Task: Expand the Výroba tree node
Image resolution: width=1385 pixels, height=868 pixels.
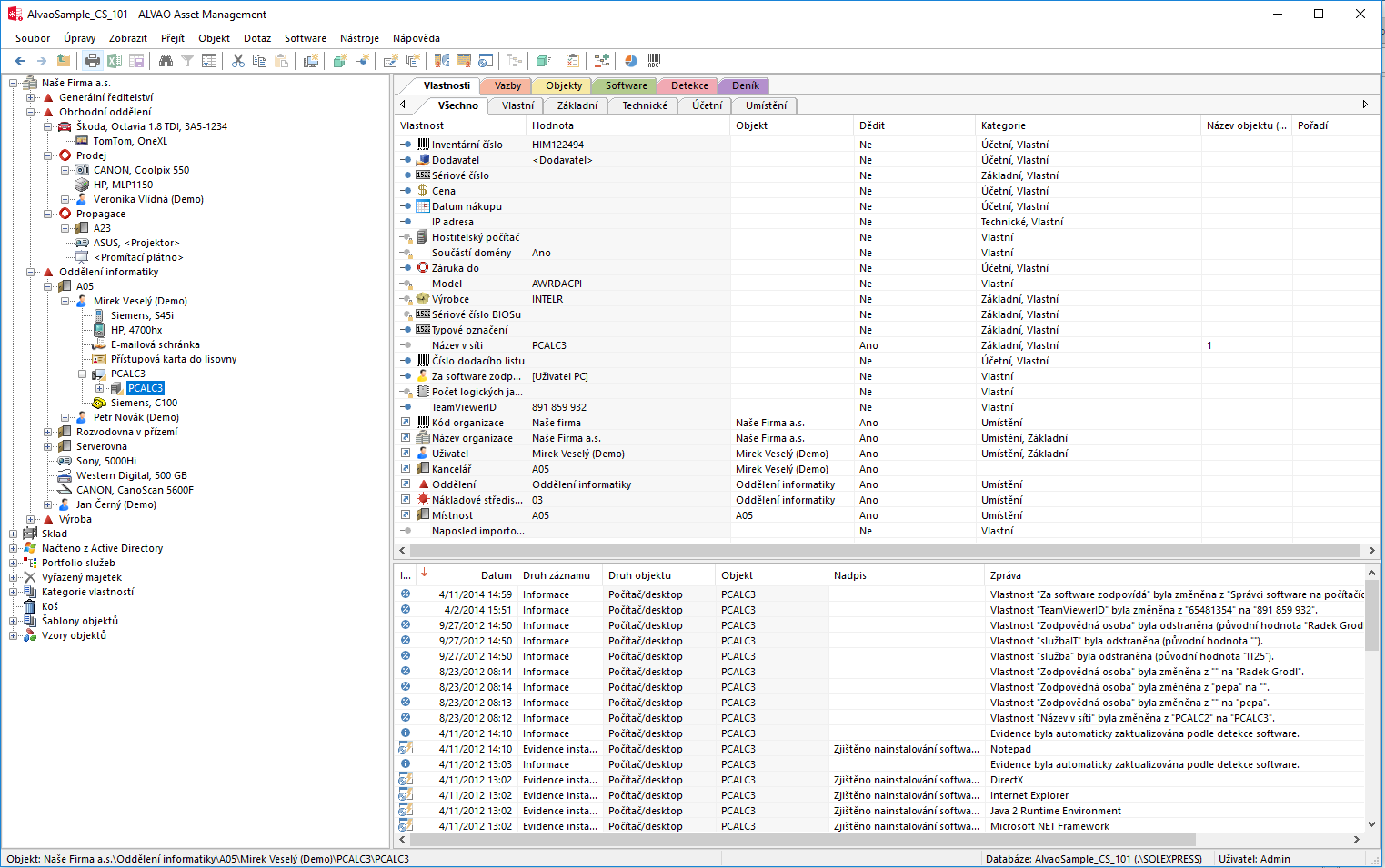Action: pos(31,519)
